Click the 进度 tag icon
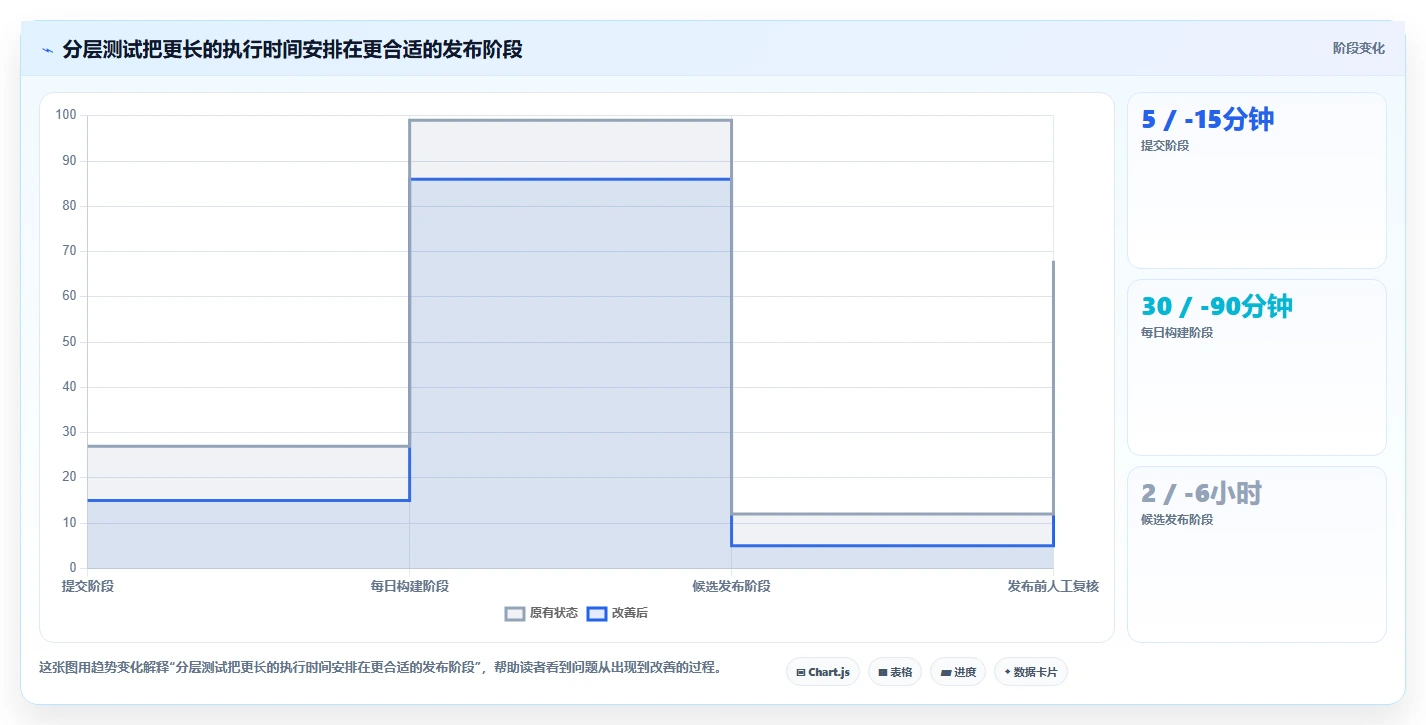1426x725 pixels. tap(946, 673)
